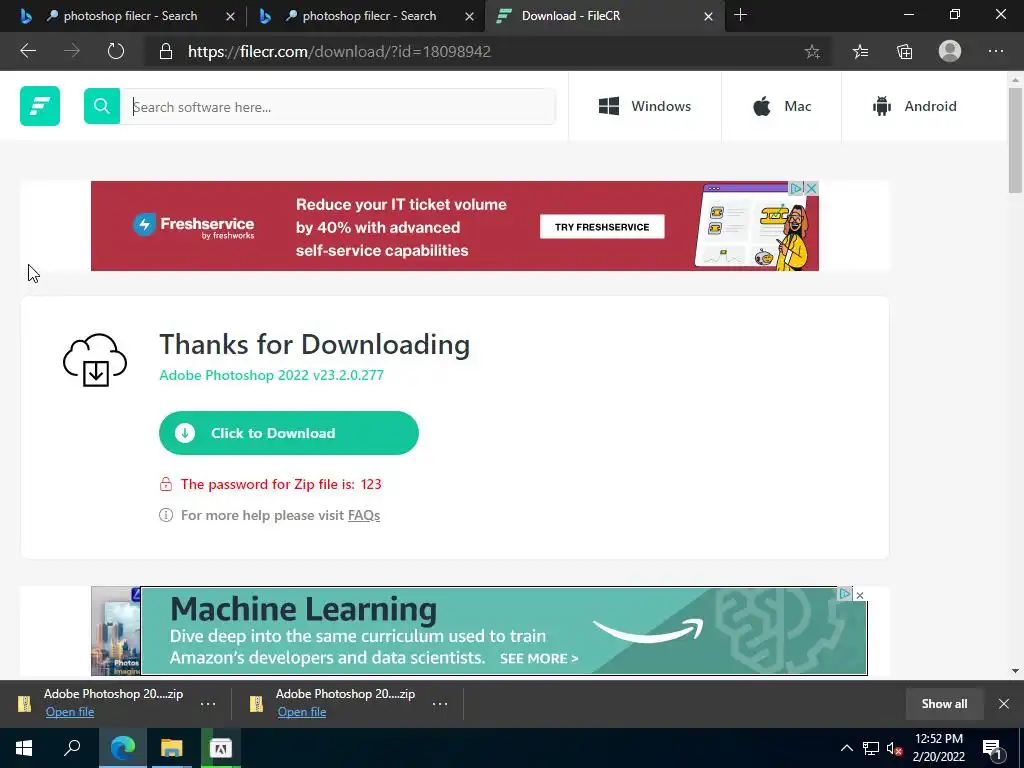The image size is (1024, 768).
Task: Click the cloud download icon
Action: coord(95,360)
